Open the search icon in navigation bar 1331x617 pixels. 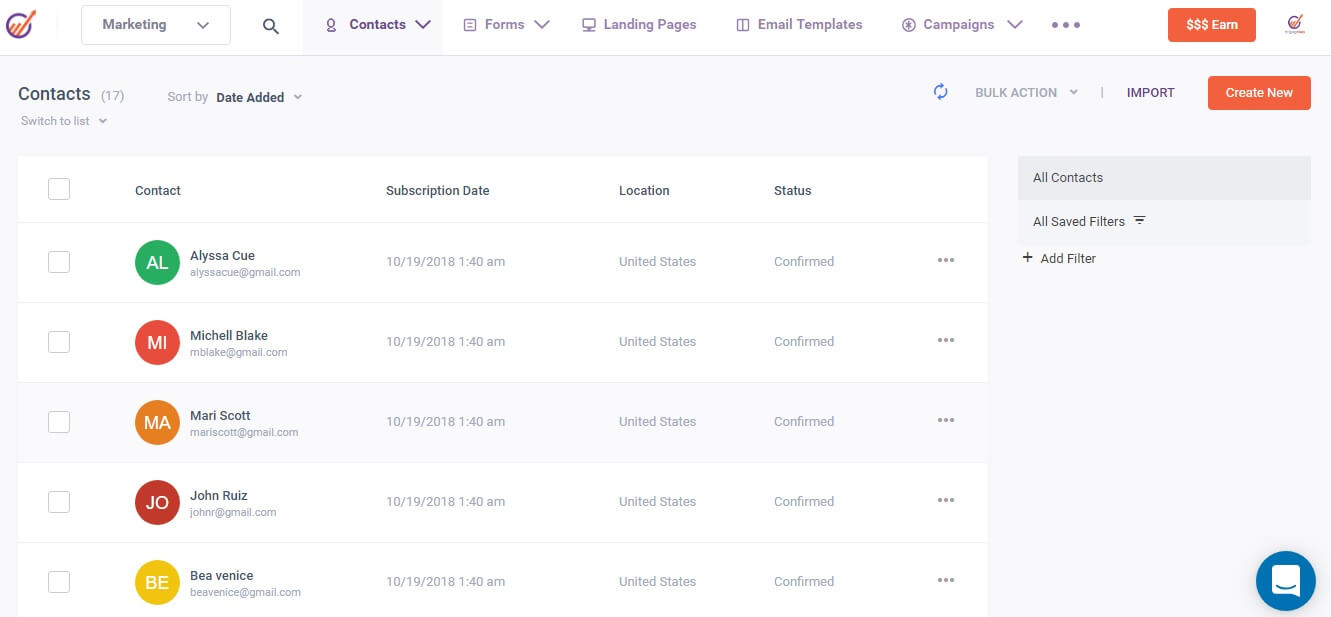pos(270,24)
